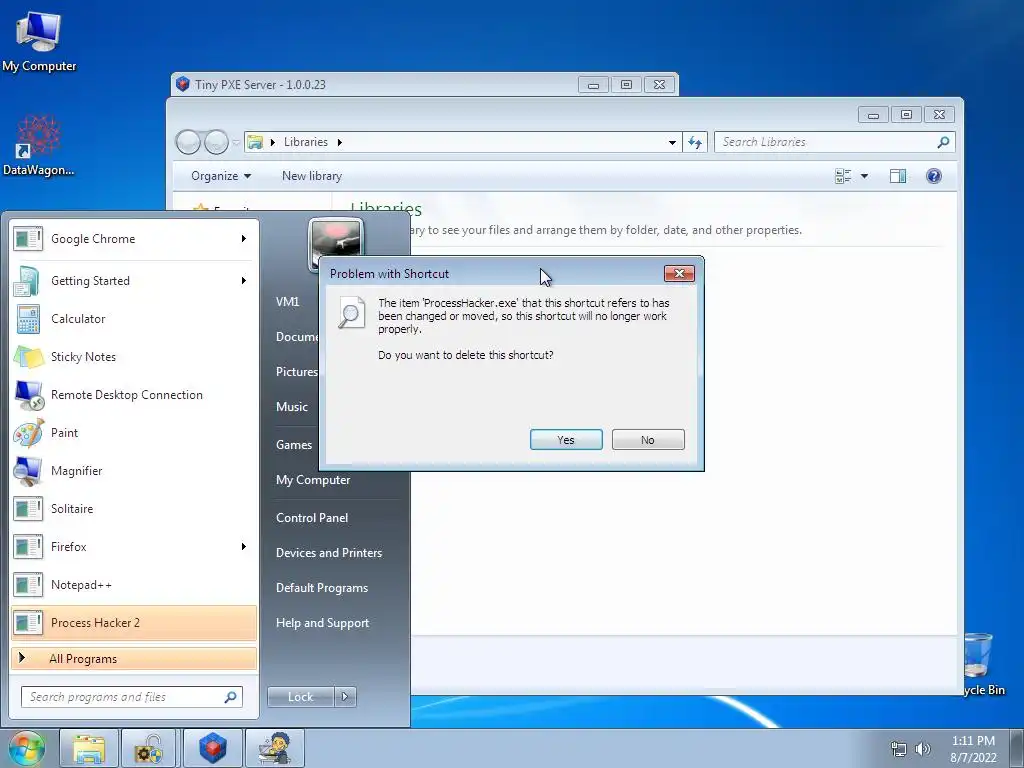The image size is (1024, 768).
Task: Click the Search programs and files box
Action: pos(132,697)
